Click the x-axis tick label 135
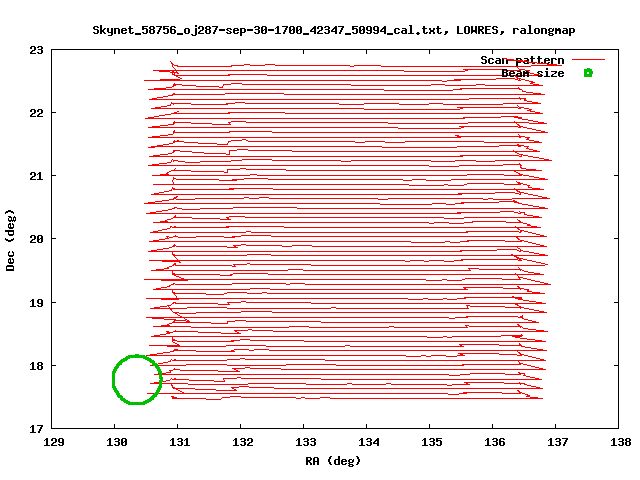This screenshot has height=480, width=640. coord(431,442)
